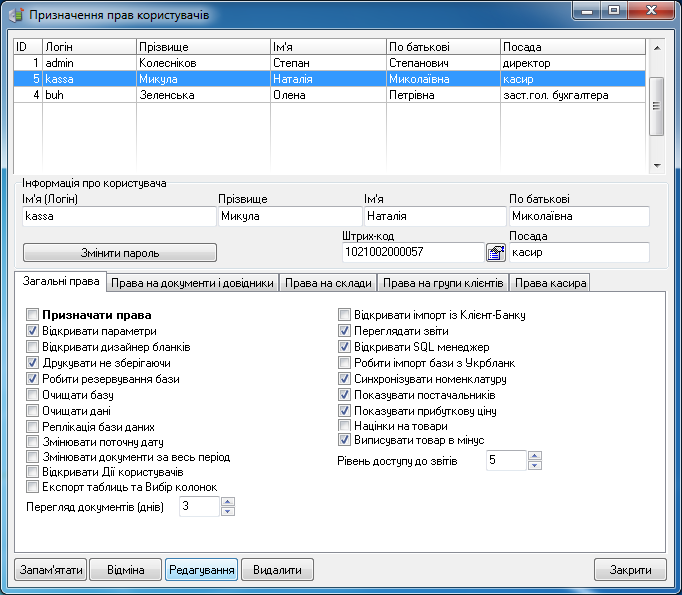
Task: Click the Штрих-код input field
Action: [412, 252]
